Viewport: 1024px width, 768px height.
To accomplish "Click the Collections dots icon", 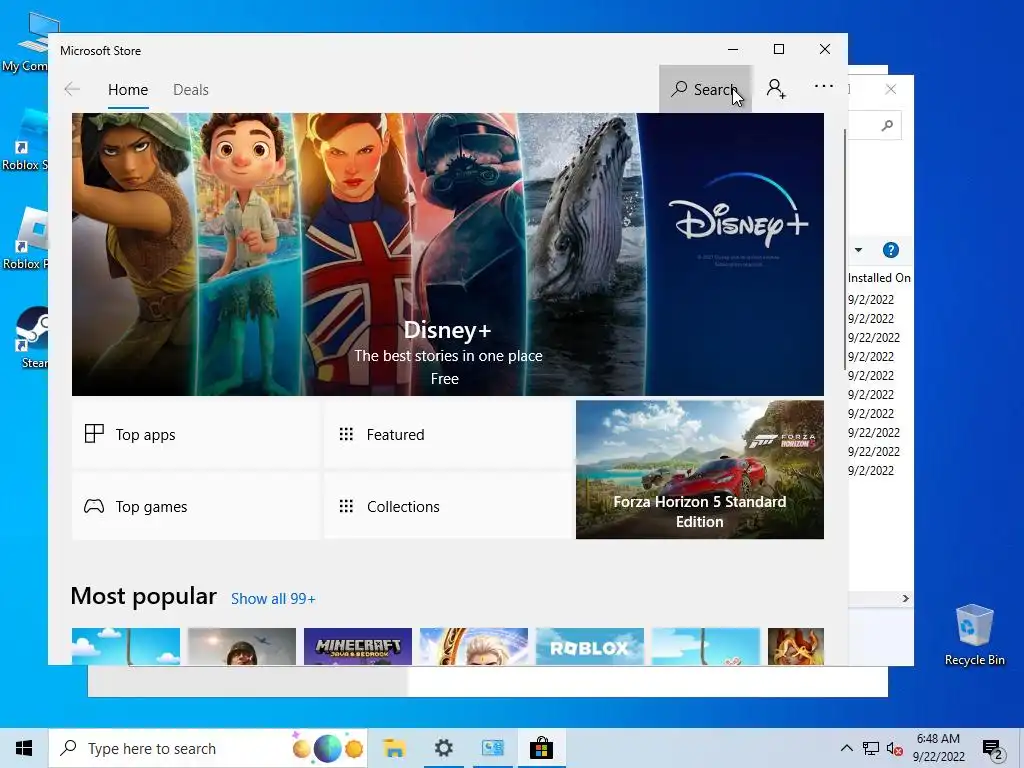I will click(x=346, y=506).
